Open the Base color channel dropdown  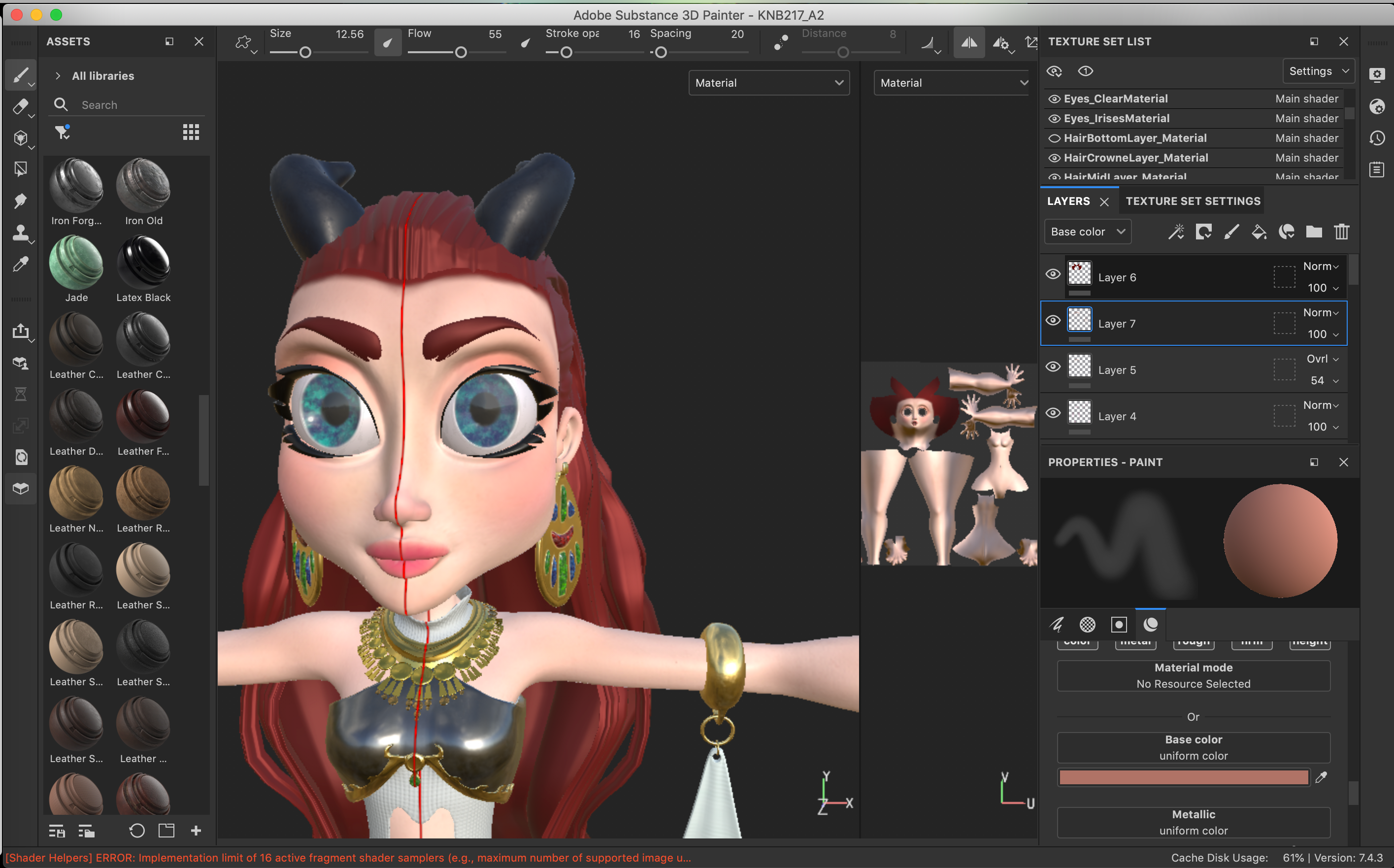1087,232
